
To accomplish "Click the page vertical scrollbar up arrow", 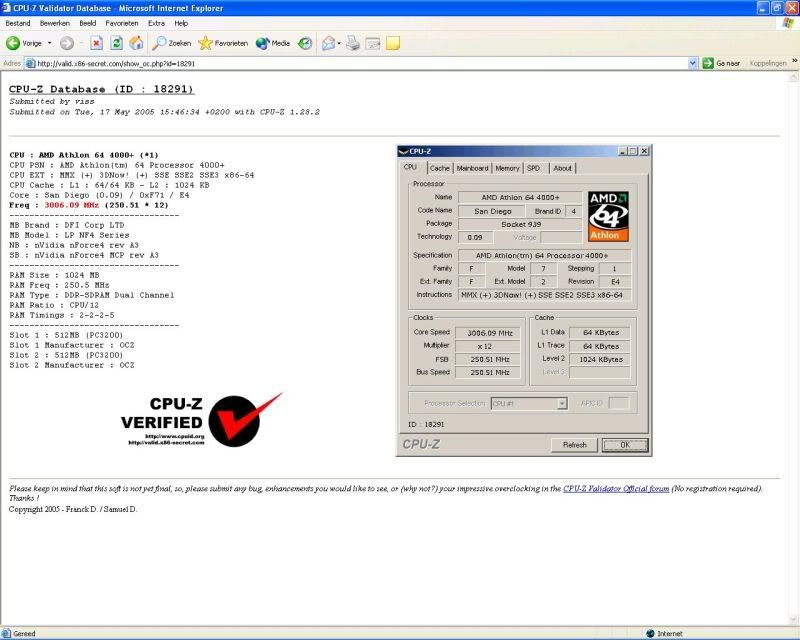I will point(793,77).
